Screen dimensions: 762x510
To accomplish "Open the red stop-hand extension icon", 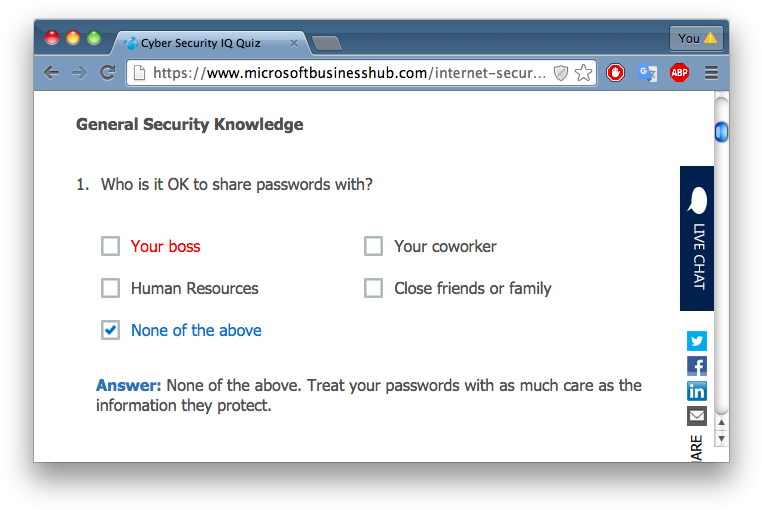I will tap(615, 73).
